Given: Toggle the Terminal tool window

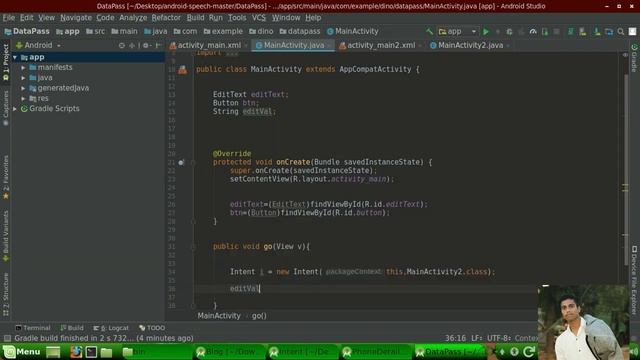Looking at the screenshot, I should (33, 328).
